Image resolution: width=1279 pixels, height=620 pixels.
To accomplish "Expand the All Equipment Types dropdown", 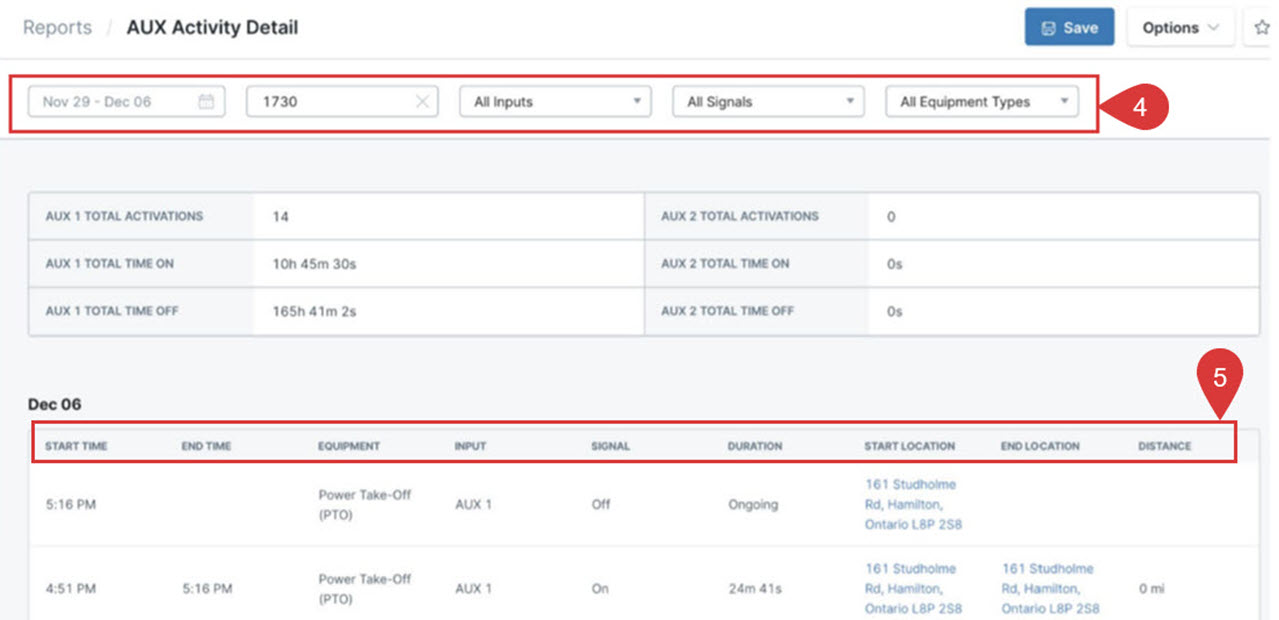I will click(x=982, y=101).
